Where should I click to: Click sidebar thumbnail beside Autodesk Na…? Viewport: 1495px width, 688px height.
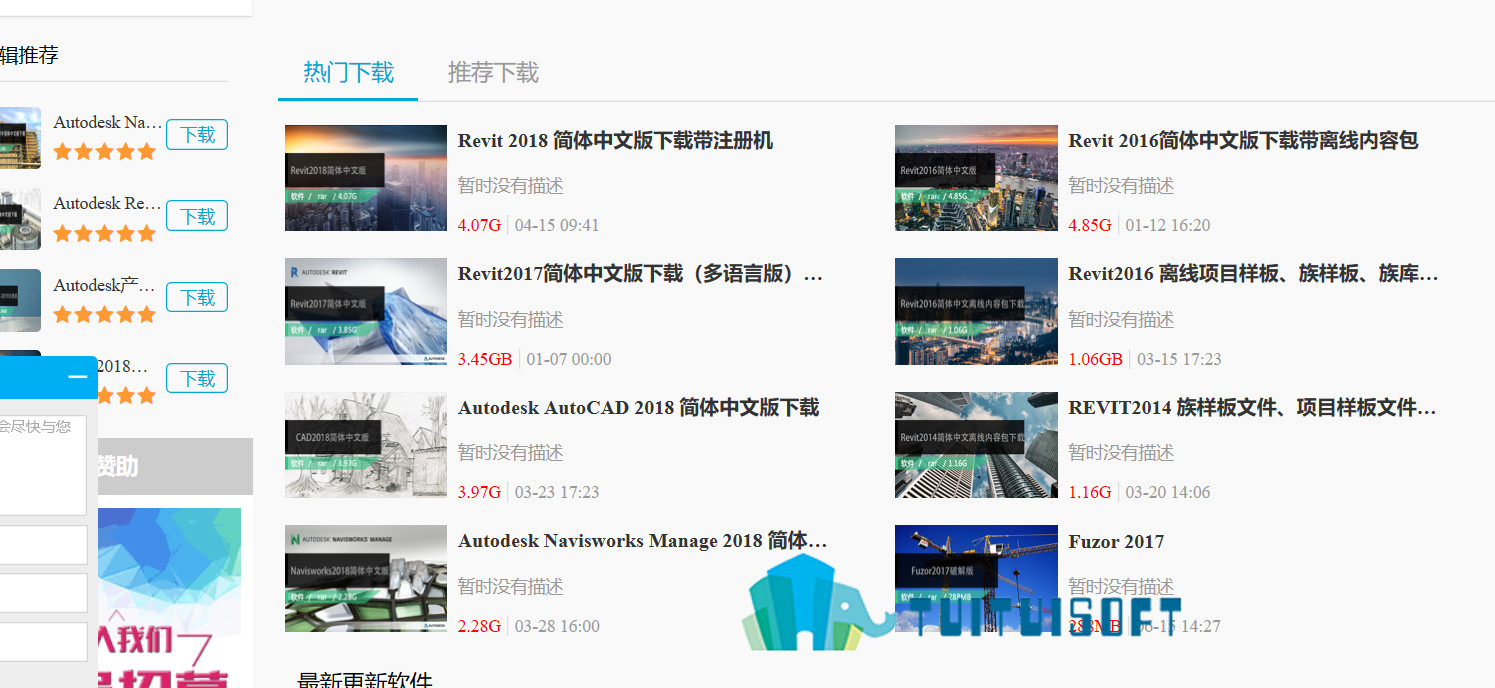tap(20, 138)
